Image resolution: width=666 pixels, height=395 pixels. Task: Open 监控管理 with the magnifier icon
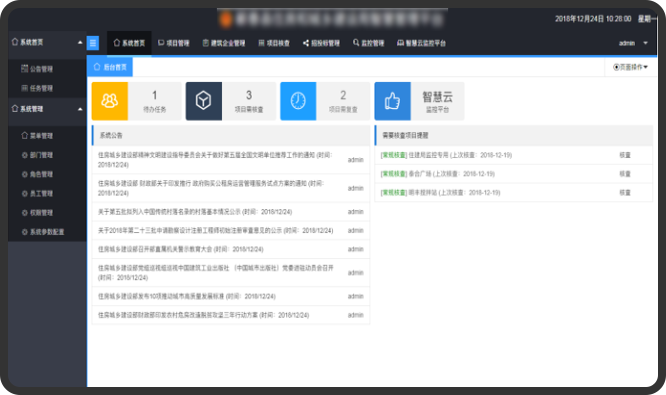368,43
